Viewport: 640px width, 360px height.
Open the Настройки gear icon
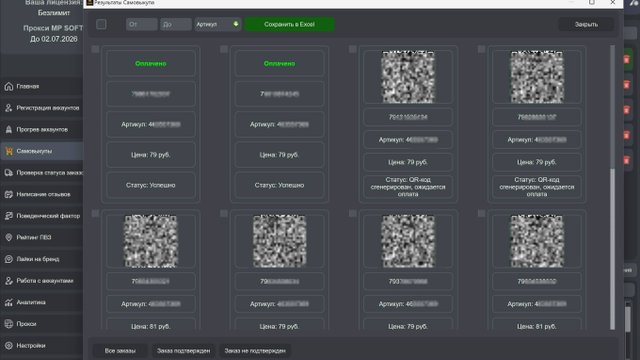[x=9, y=346]
